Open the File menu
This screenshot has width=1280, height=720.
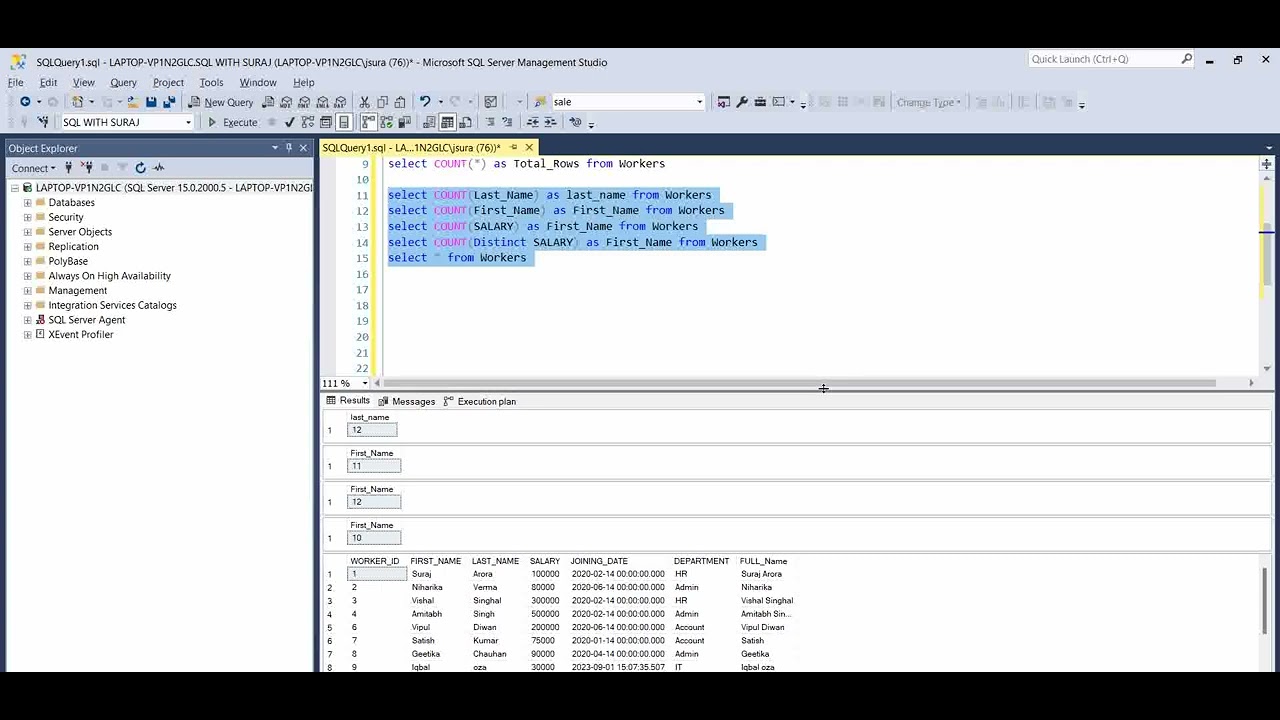[x=16, y=82]
